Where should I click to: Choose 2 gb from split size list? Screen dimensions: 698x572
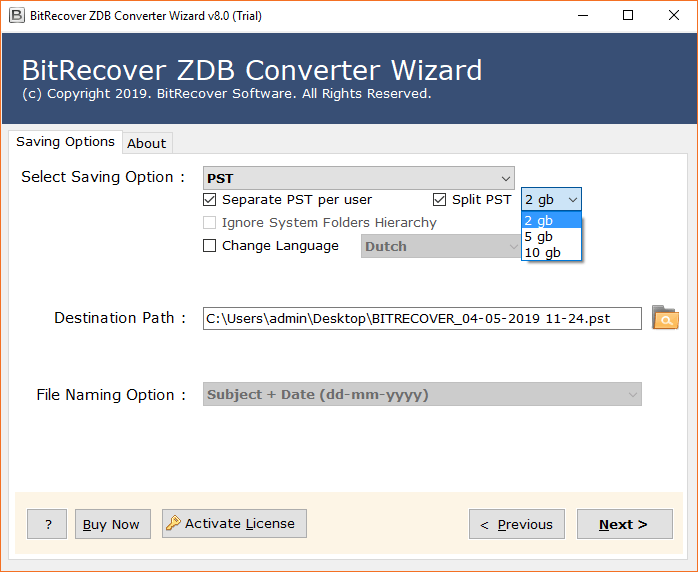pos(551,220)
